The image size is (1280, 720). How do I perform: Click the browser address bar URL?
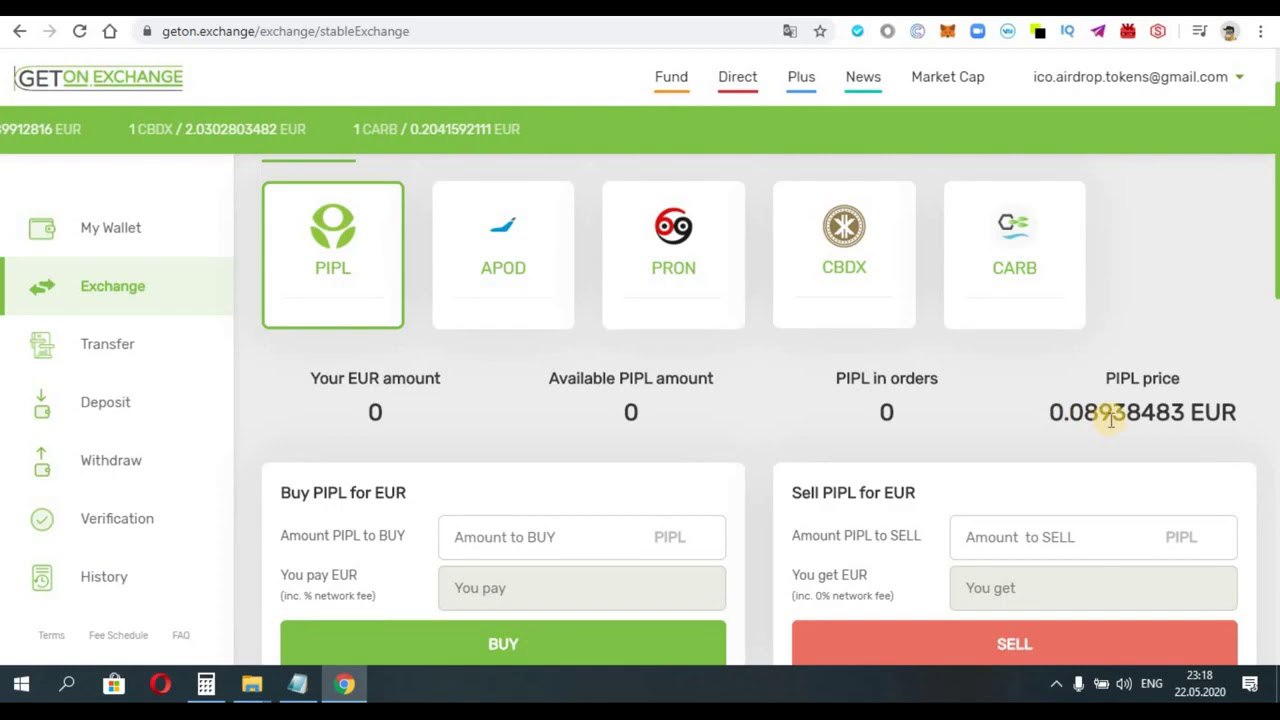pos(285,31)
